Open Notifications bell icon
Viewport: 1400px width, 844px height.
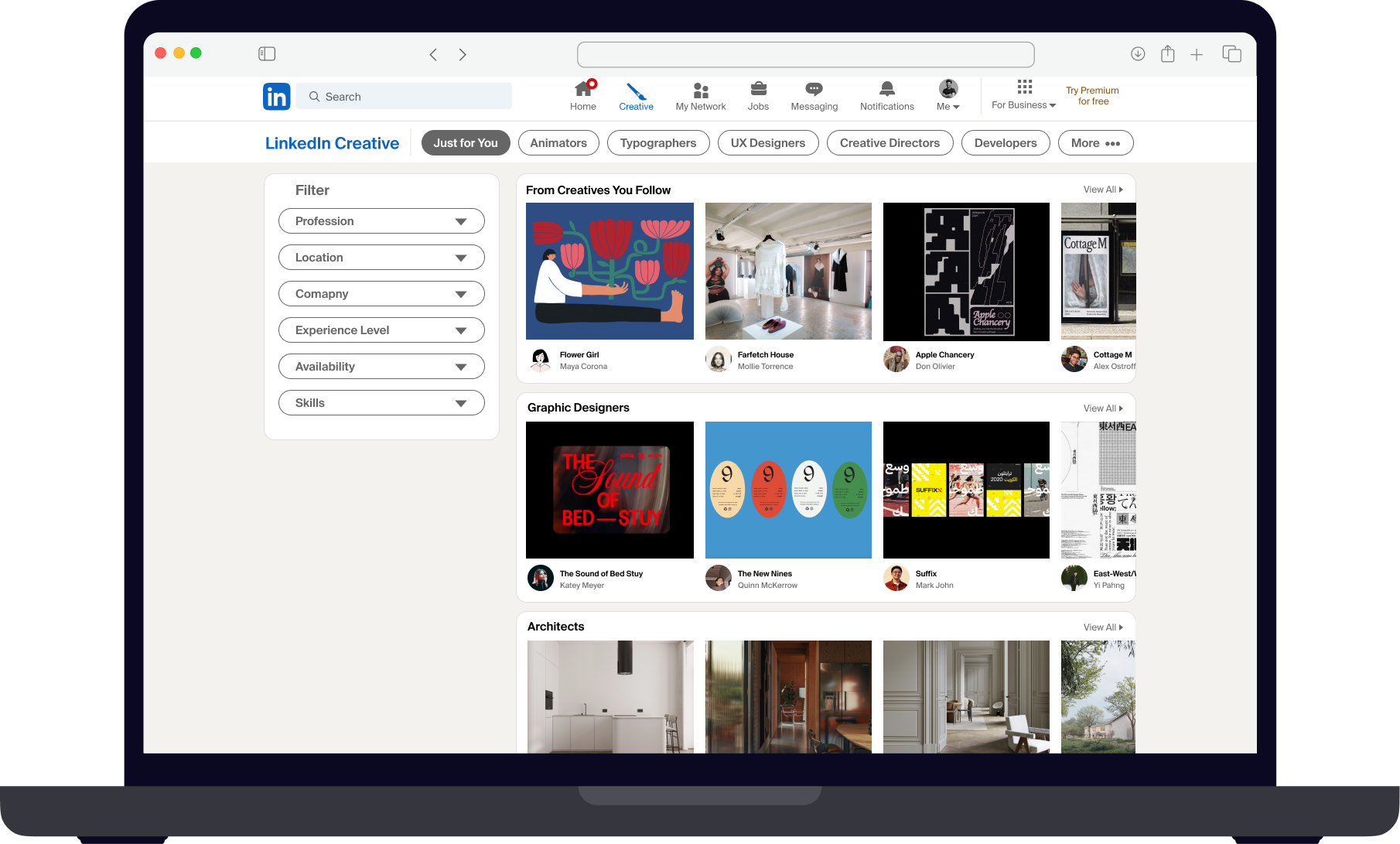[887, 89]
